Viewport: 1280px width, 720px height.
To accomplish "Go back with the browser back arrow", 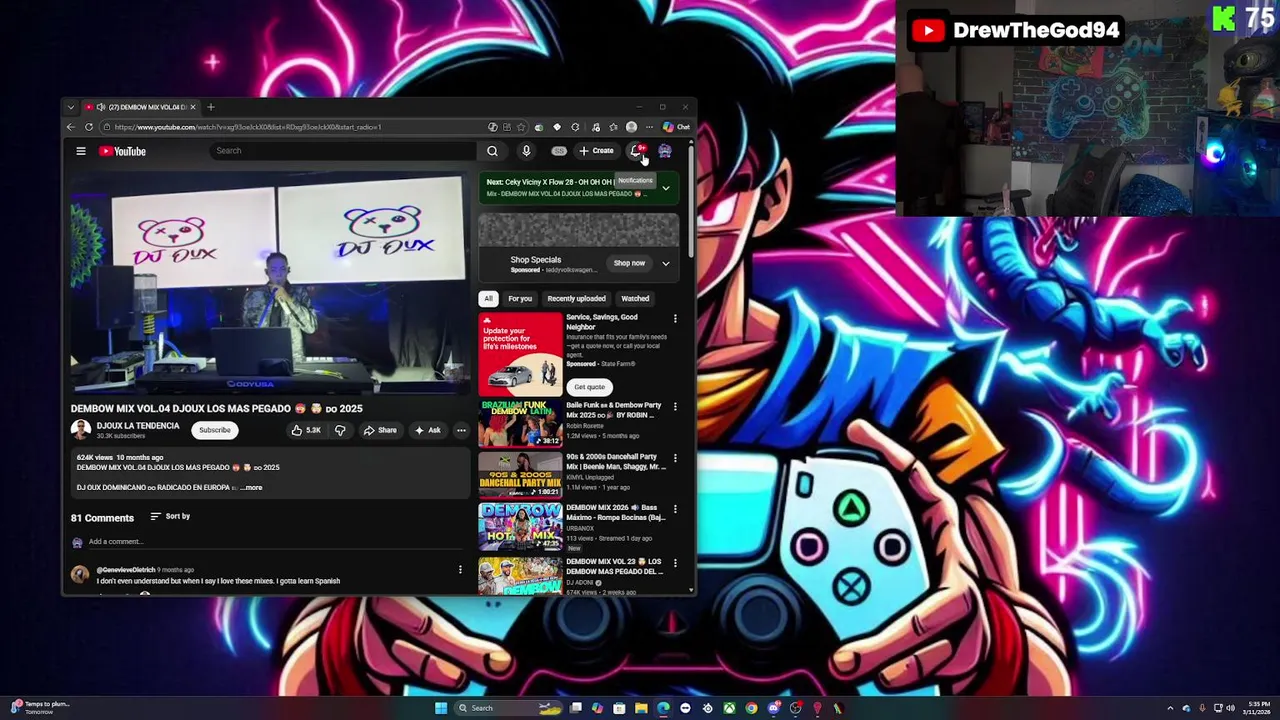I will tap(70, 127).
